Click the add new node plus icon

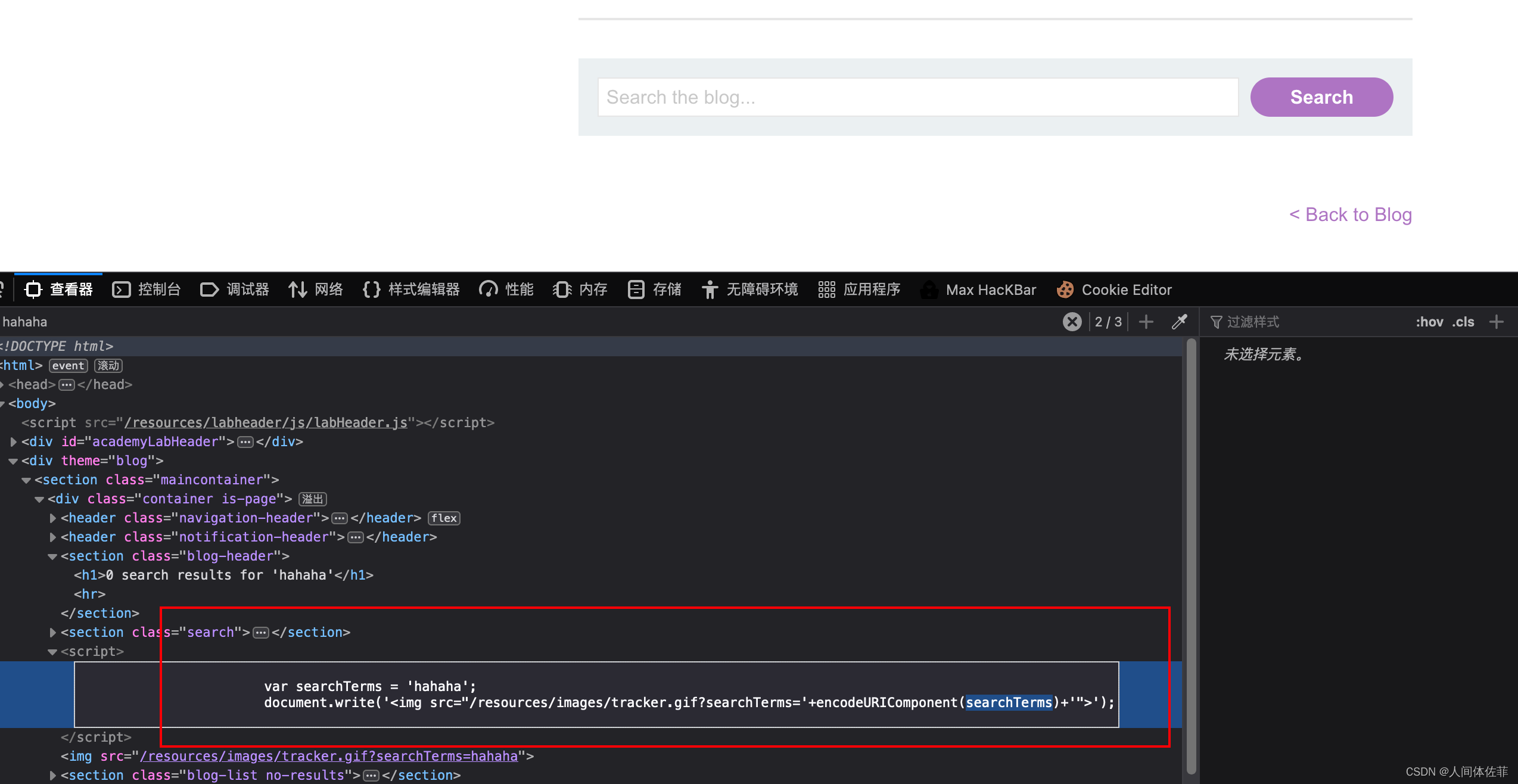pyautogui.click(x=1146, y=322)
